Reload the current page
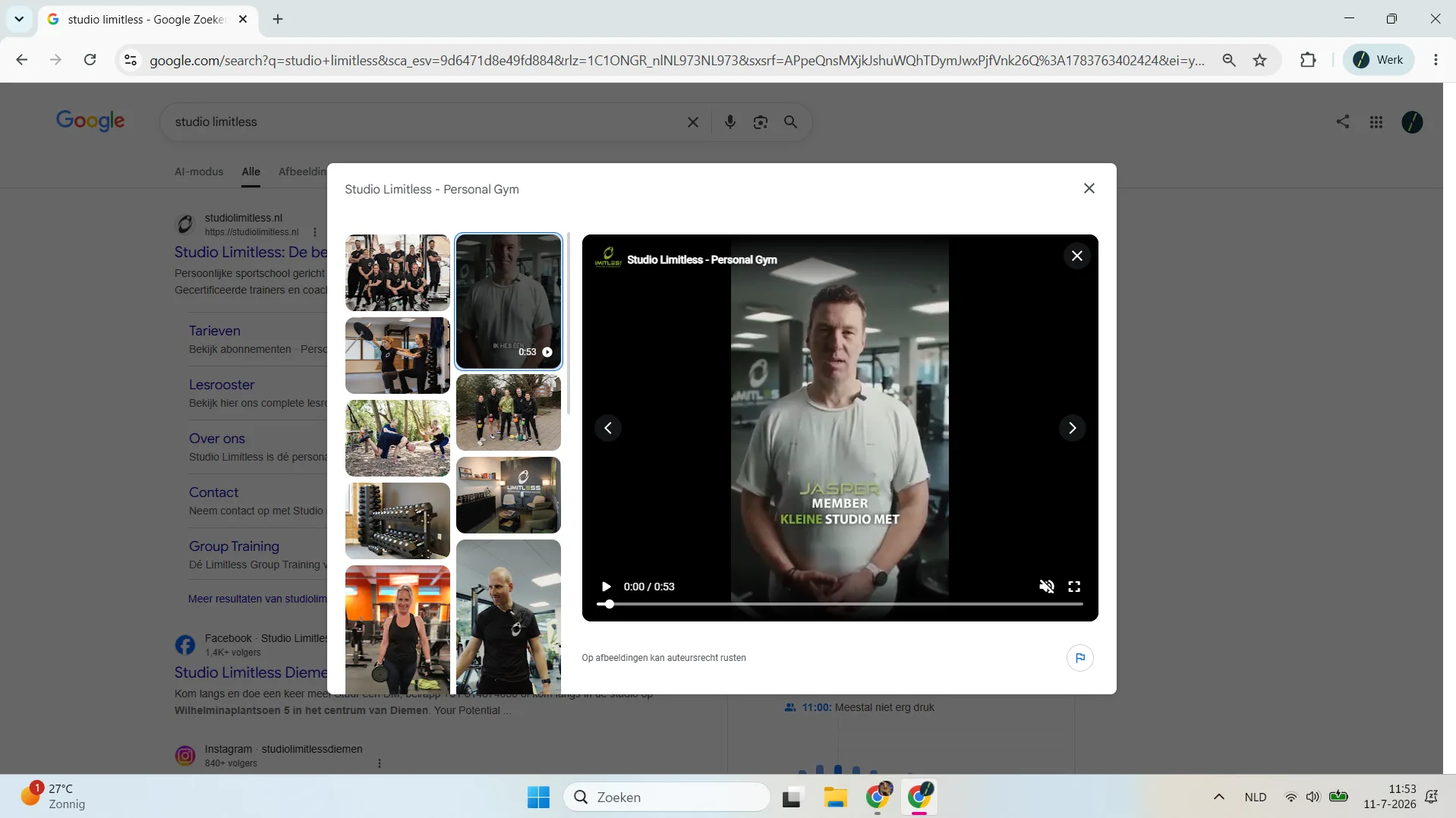 [x=90, y=60]
